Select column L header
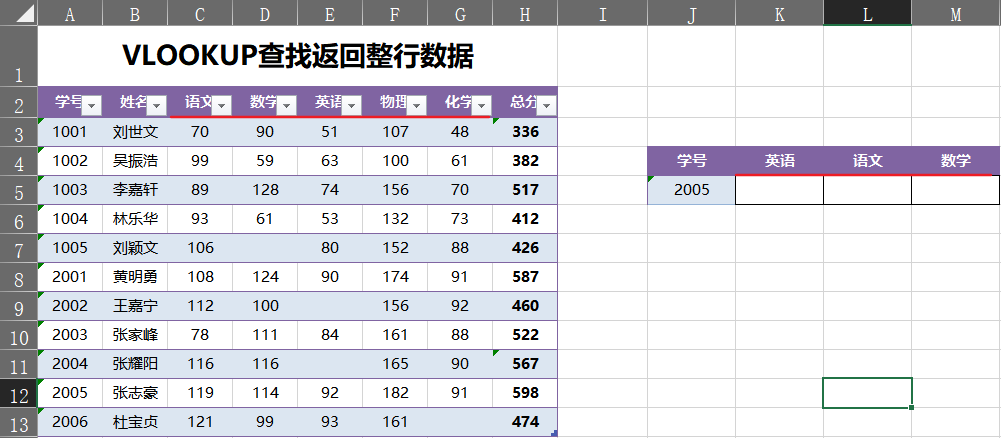The image size is (1001, 438). pyautogui.click(x=868, y=13)
